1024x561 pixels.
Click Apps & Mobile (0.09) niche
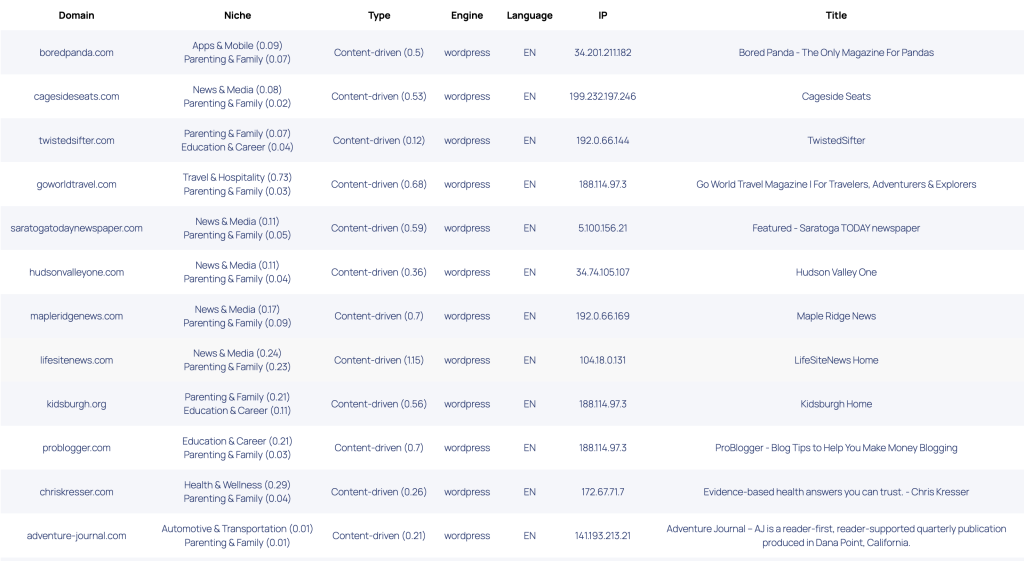pos(237,46)
